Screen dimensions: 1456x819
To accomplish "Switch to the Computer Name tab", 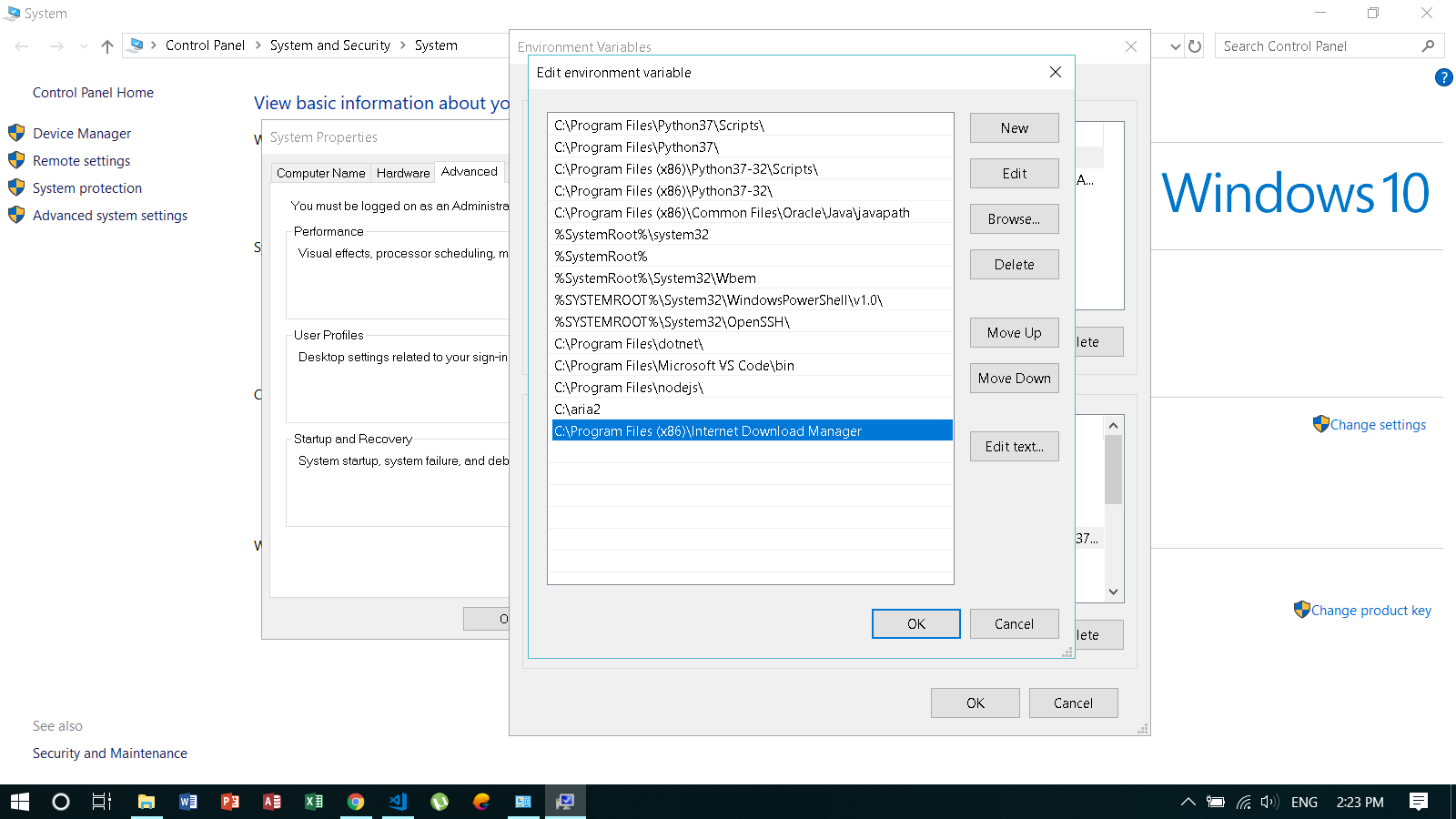I will (319, 172).
